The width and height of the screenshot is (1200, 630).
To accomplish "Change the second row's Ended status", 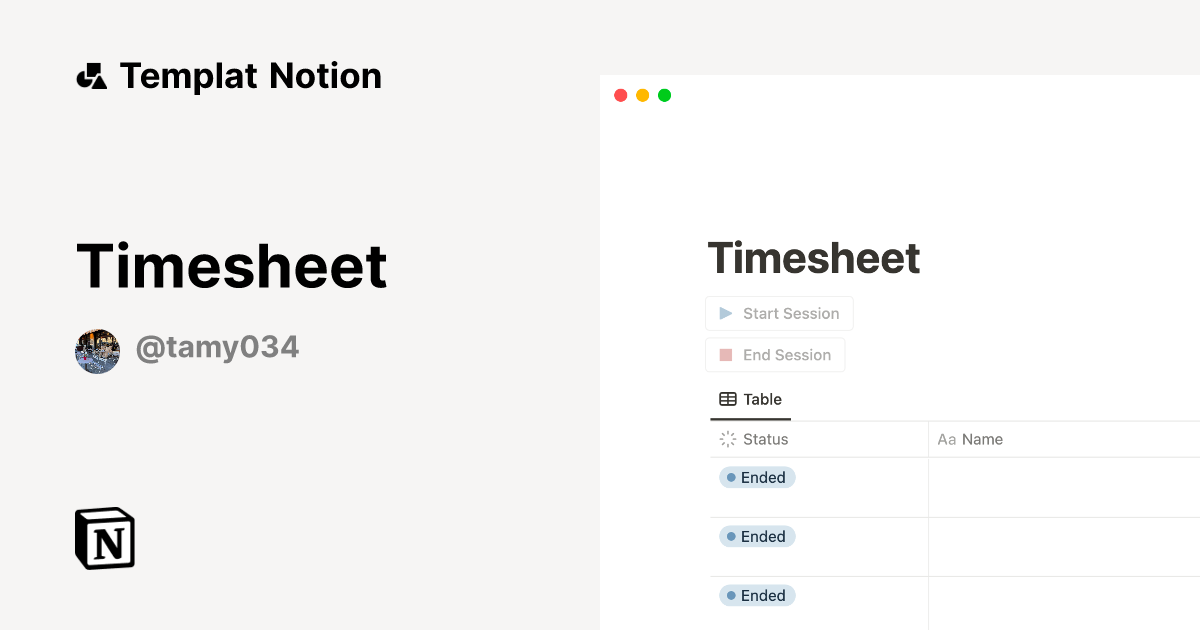I will click(x=757, y=536).
